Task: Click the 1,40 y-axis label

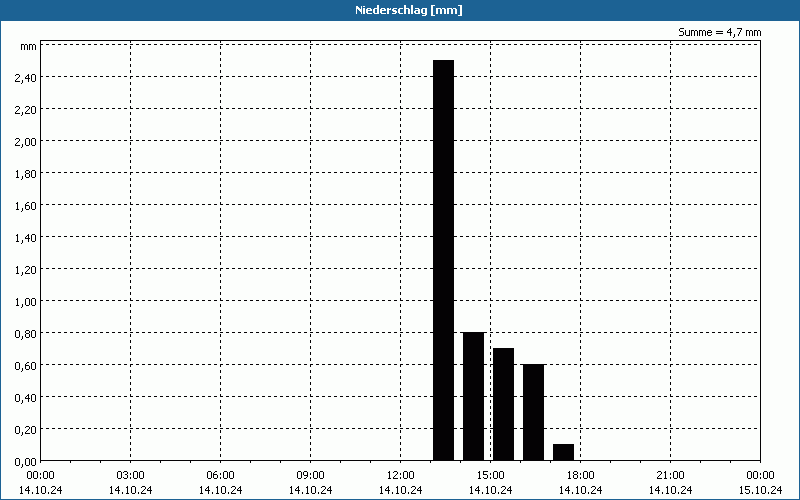Action: coord(26,237)
